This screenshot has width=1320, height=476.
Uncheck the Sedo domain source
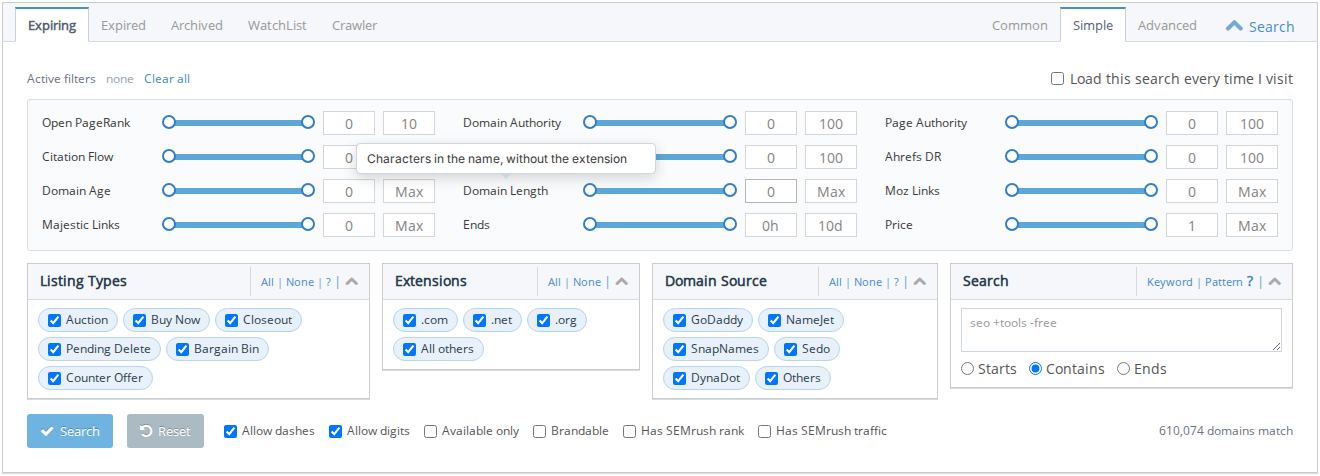tap(791, 349)
